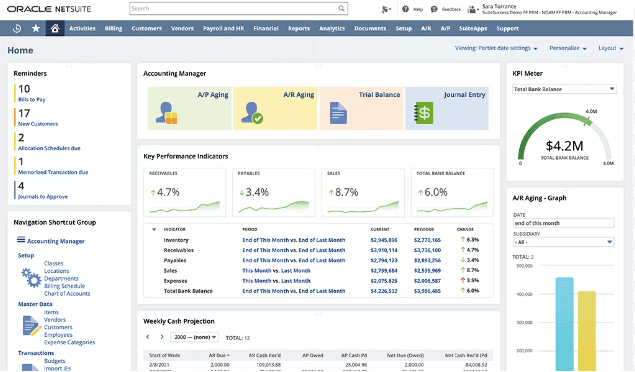Expand the Personalize dropdown

coord(568,48)
